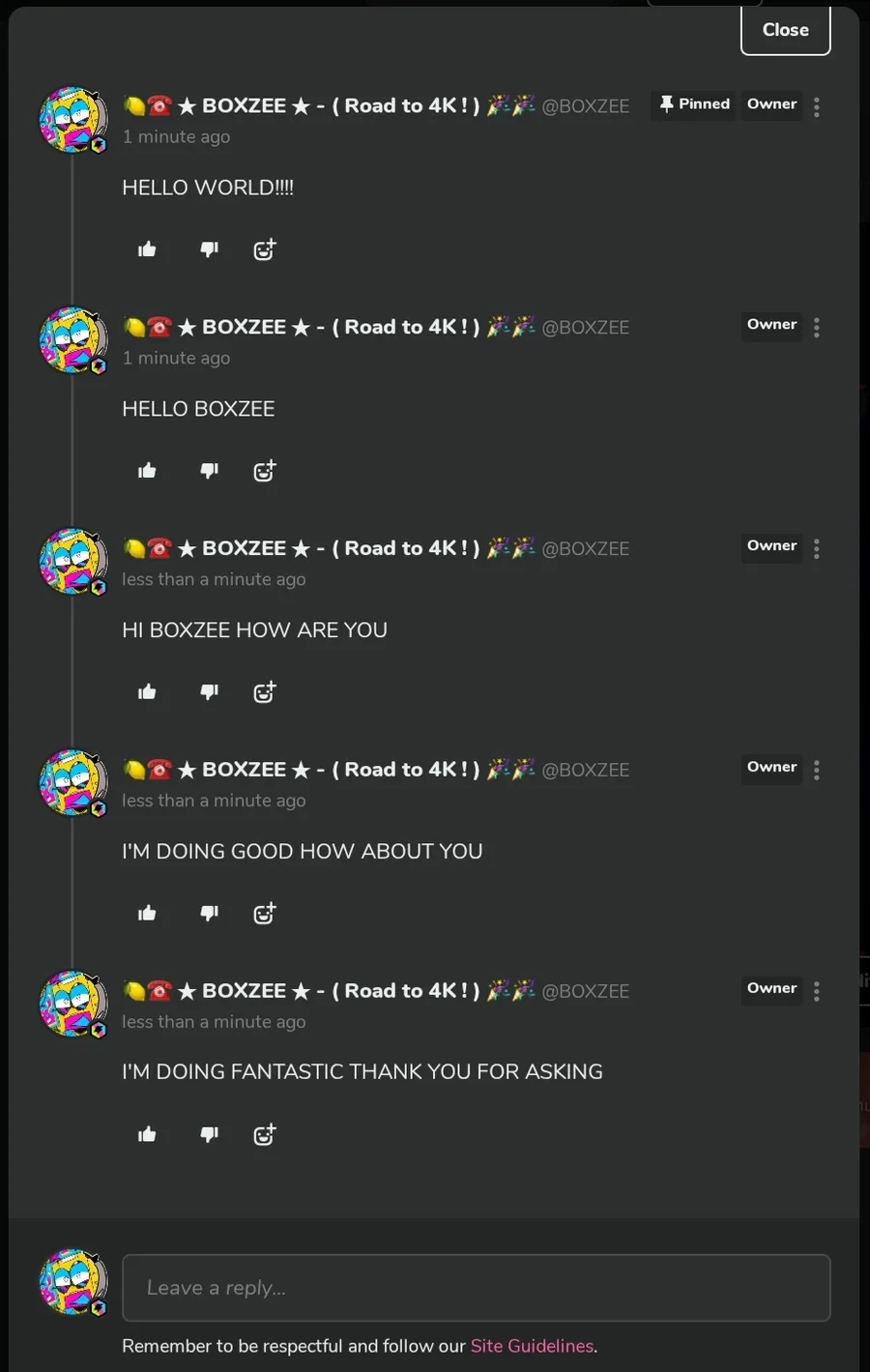Open options menu for pinned HELLO WORLD comment
The image size is (870, 1372).
(x=817, y=106)
